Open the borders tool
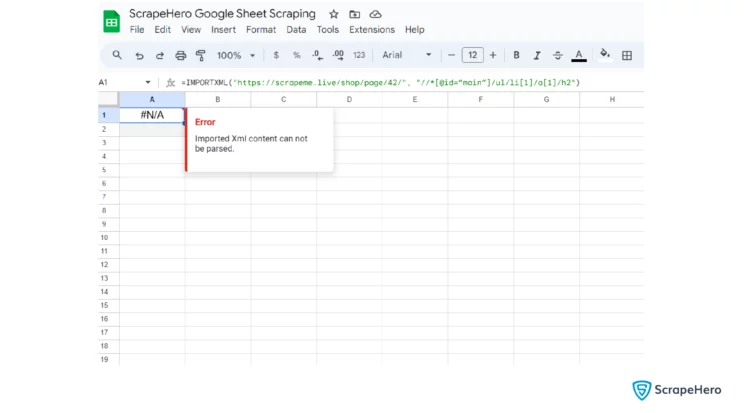The height and width of the screenshot is (413, 744). click(627, 56)
